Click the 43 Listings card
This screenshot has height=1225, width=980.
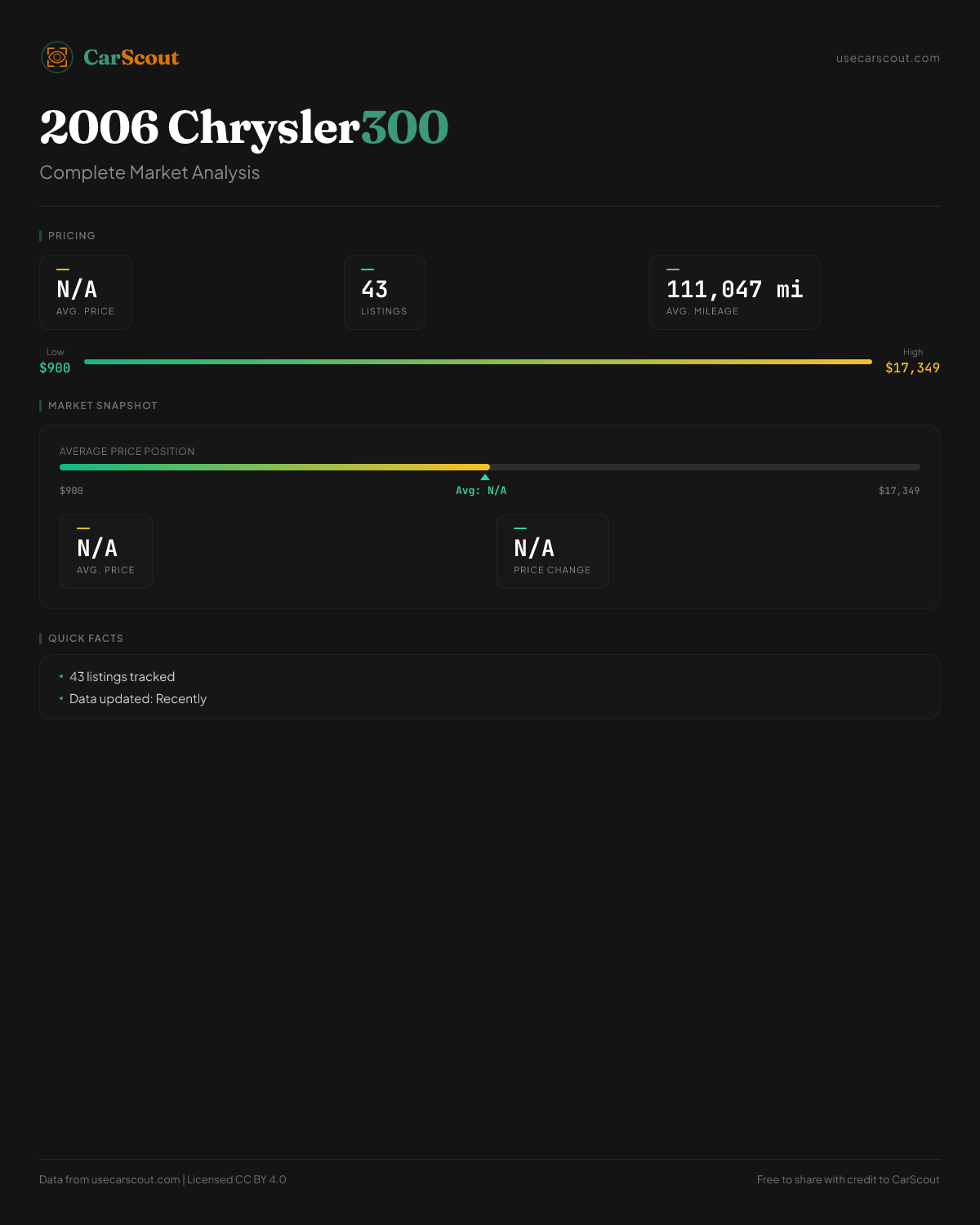pos(385,292)
